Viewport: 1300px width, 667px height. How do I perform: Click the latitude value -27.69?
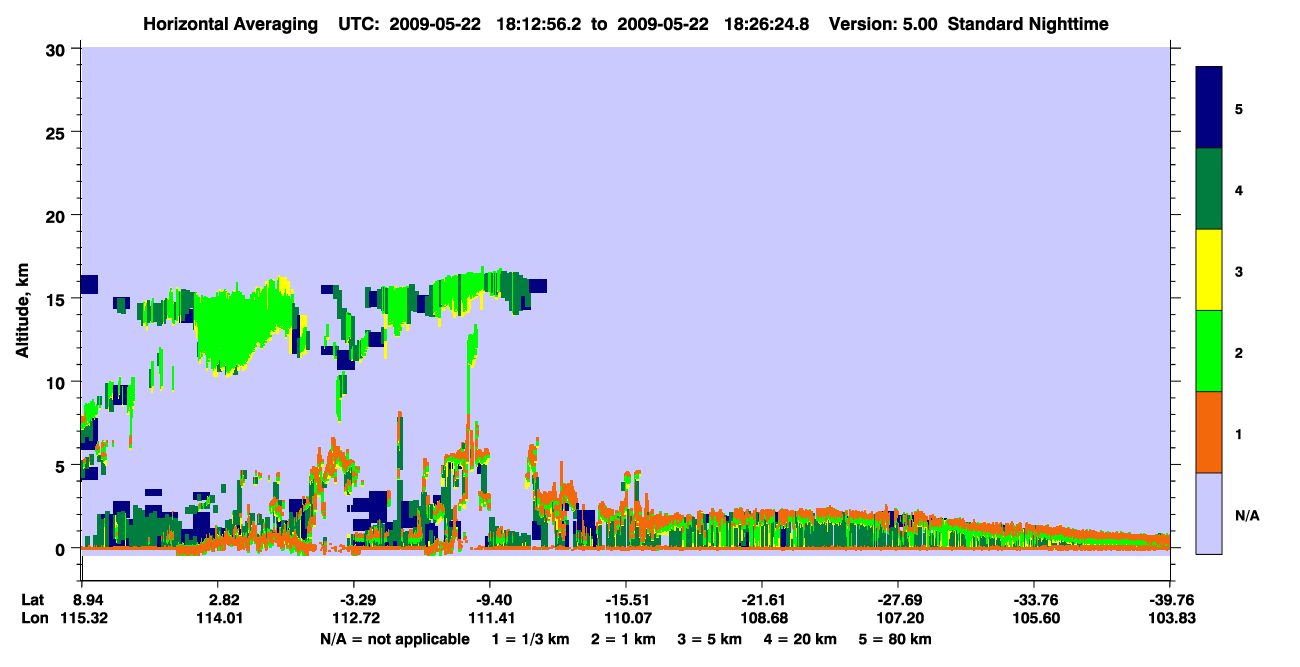[x=898, y=600]
